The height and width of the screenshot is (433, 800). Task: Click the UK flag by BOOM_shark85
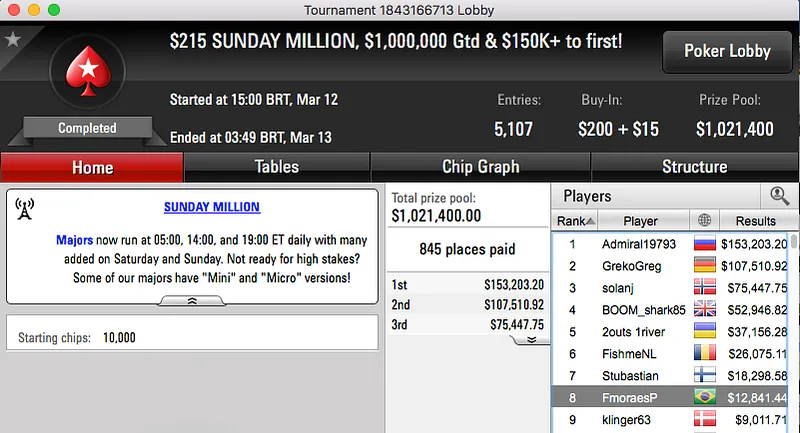click(707, 309)
